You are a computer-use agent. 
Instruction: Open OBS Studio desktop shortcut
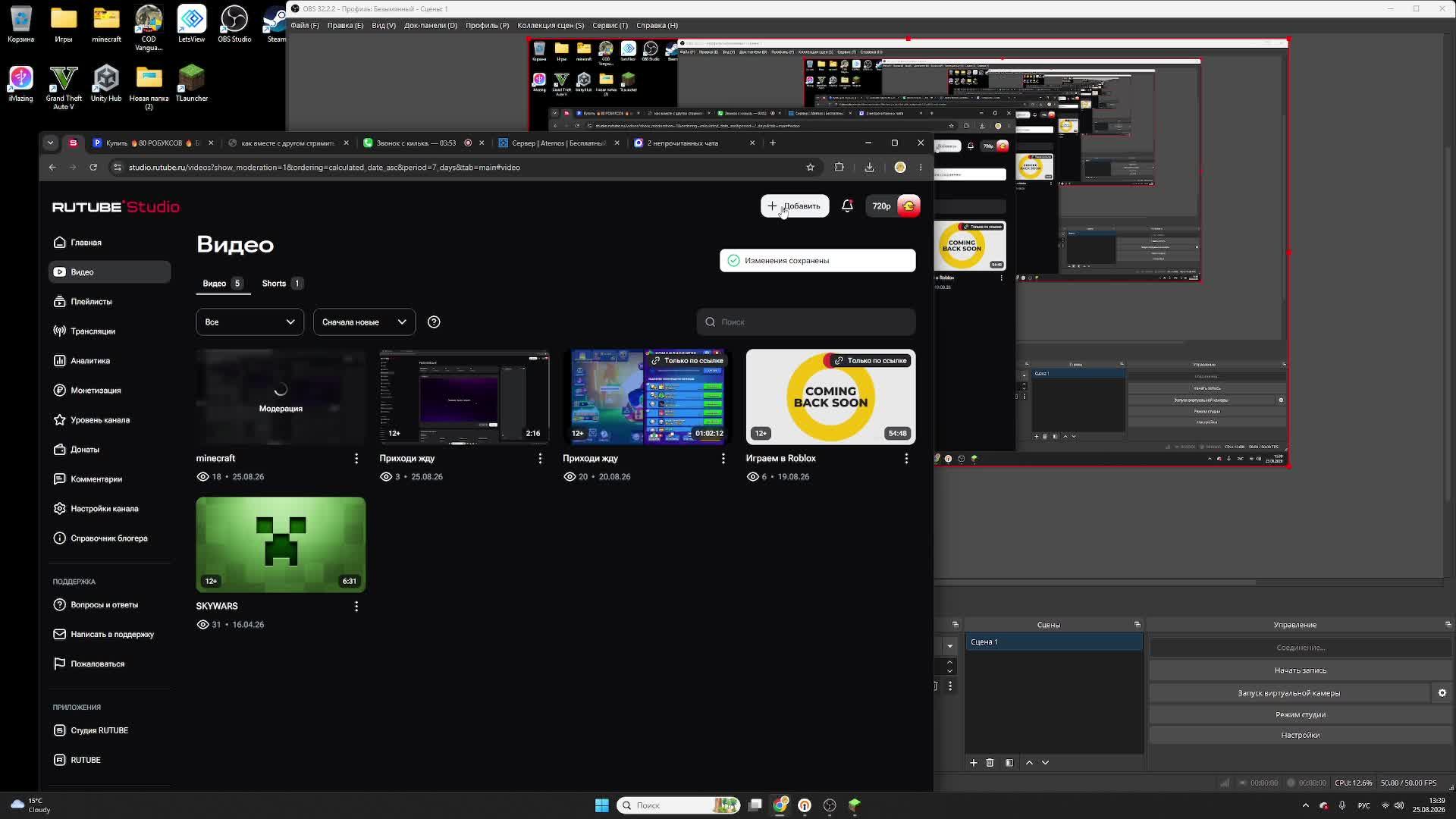[x=234, y=24]
